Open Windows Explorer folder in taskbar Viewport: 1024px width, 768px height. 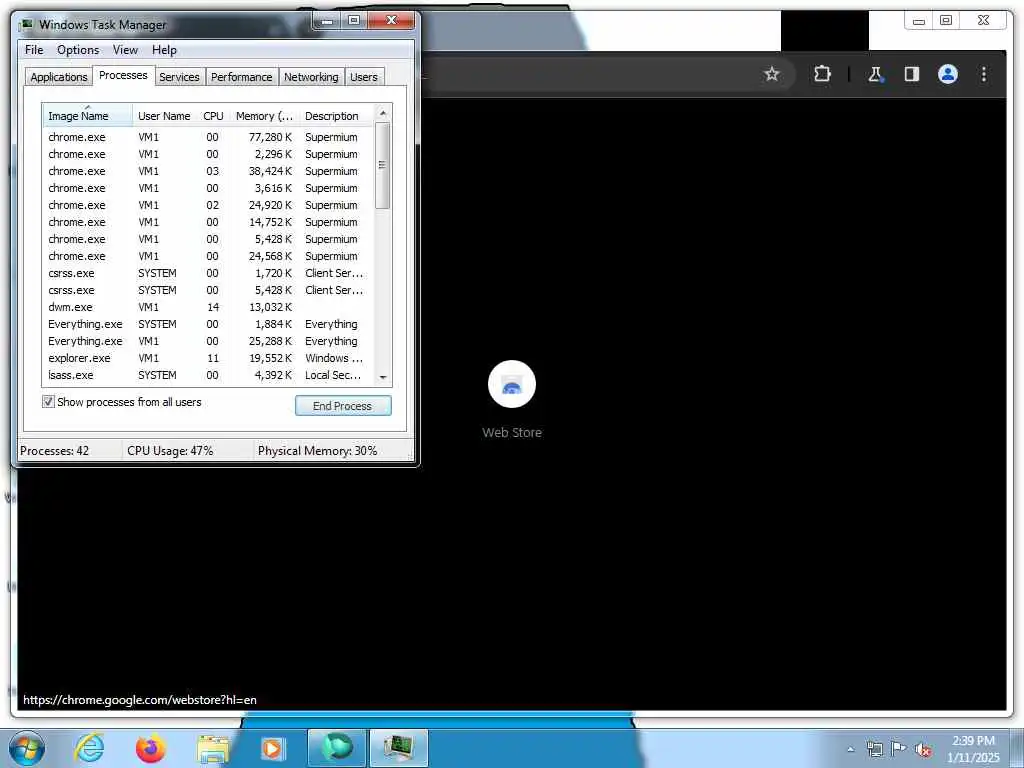tap(213, 749)
